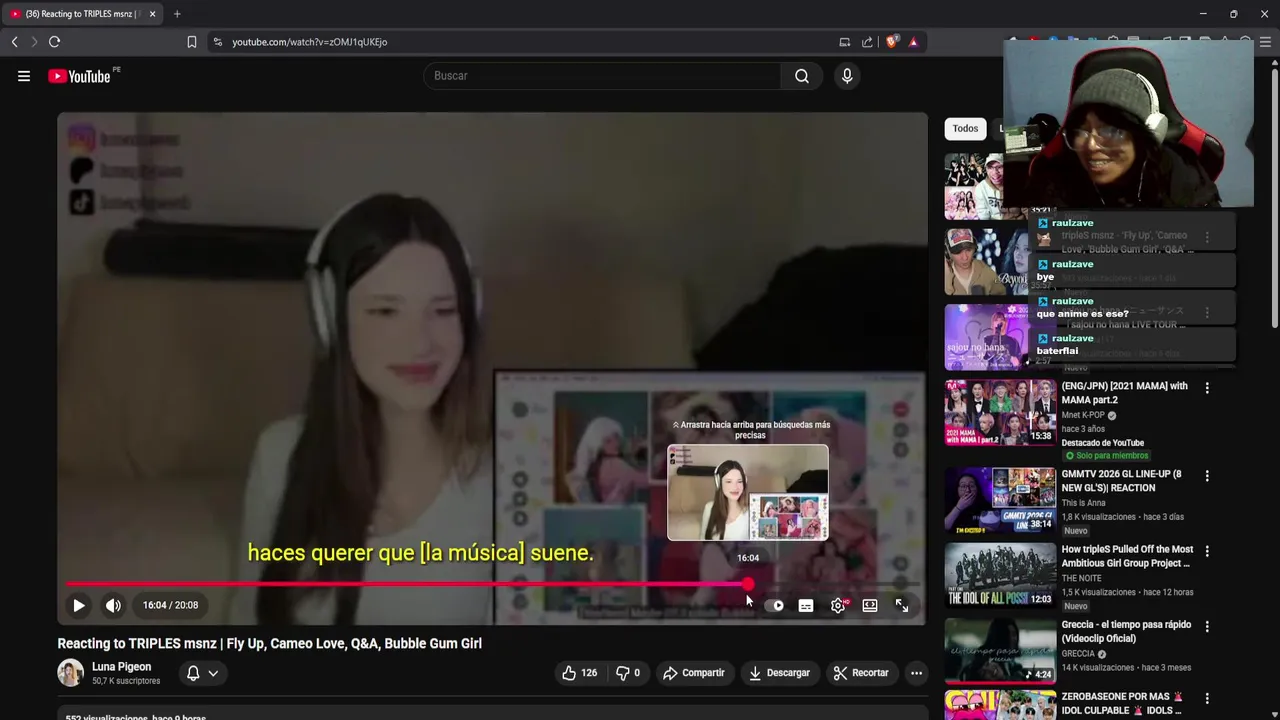Click in the Buscar search field
Image resolution: width=1280 pixels, height=720 pixels.
[x=603, y=76]
